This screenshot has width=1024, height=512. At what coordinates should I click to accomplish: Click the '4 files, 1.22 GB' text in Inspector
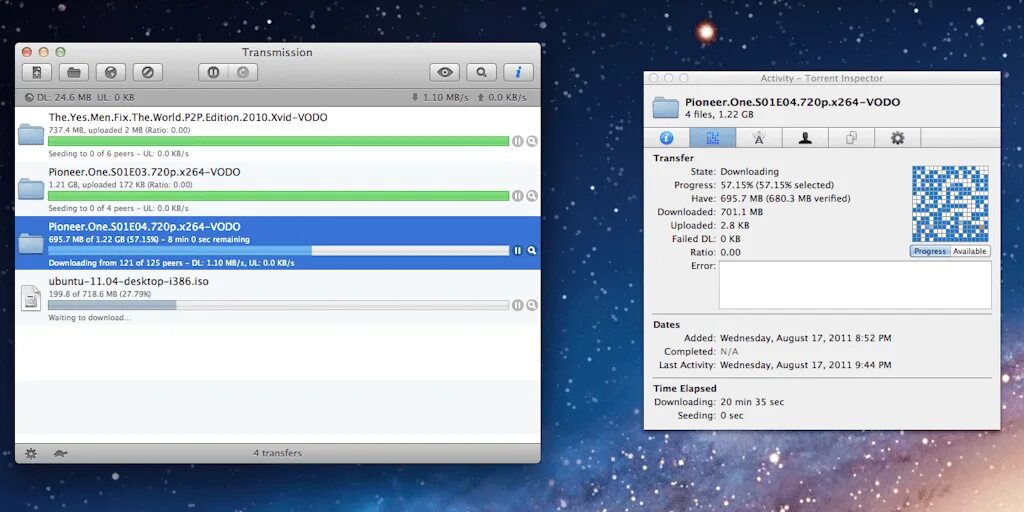tap(719, 114)
